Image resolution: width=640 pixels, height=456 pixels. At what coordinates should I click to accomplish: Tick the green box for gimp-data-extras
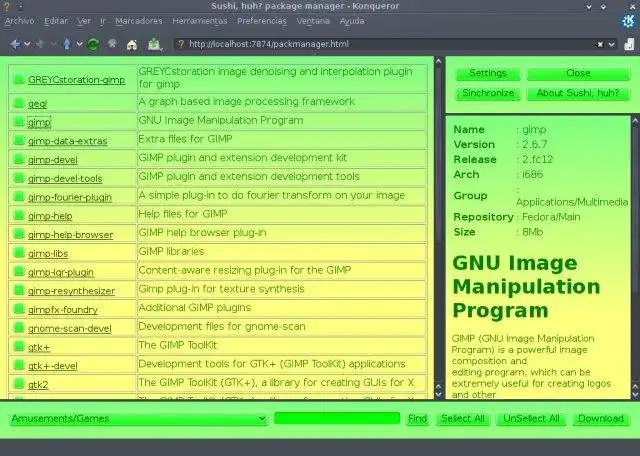click(x=19, y=140)
